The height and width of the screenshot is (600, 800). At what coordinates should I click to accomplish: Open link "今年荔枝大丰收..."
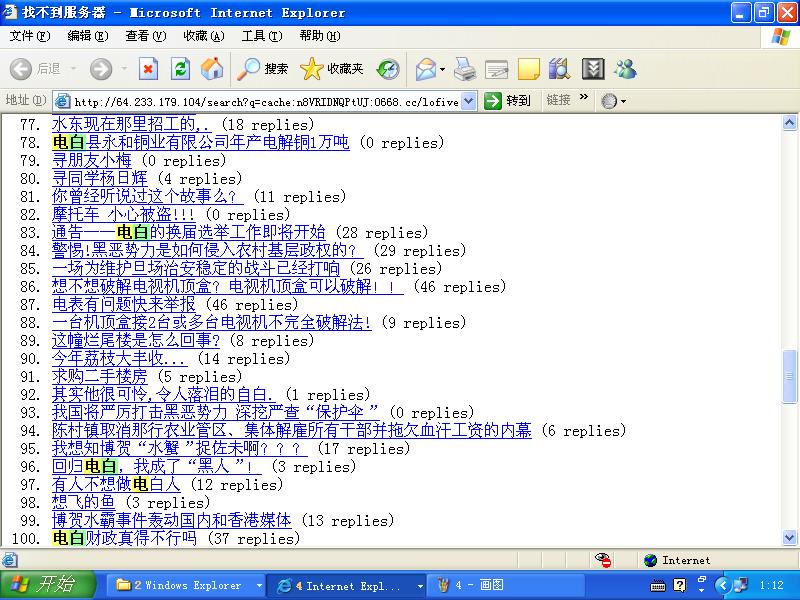[x=119, y=358]
